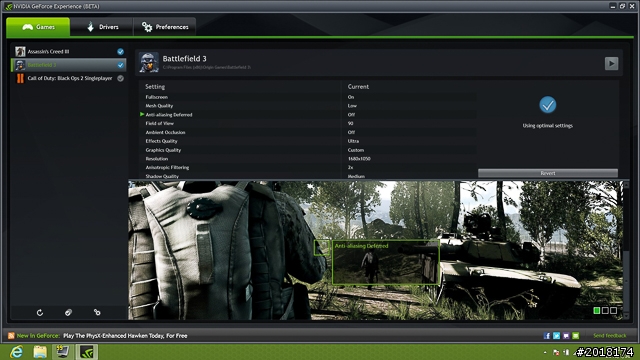The width and height of the screenshot is (640, 360).
Task: Click the RSS feed icon
Action: (x=11, y=336)
